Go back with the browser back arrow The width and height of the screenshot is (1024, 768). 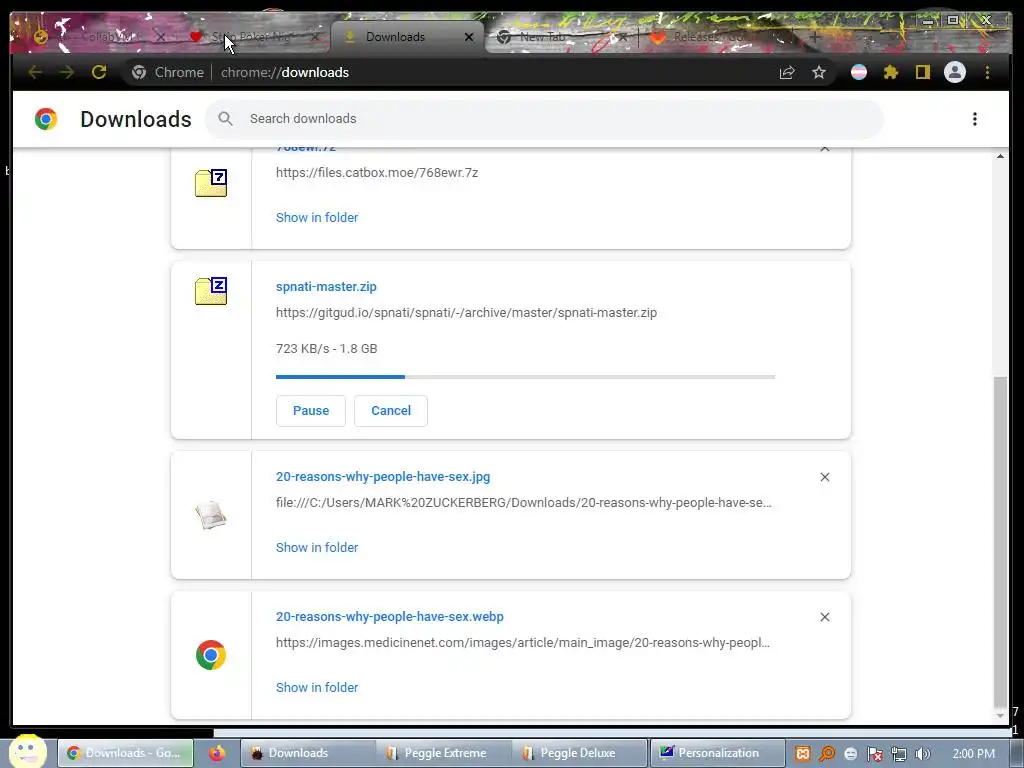point(35,72)
